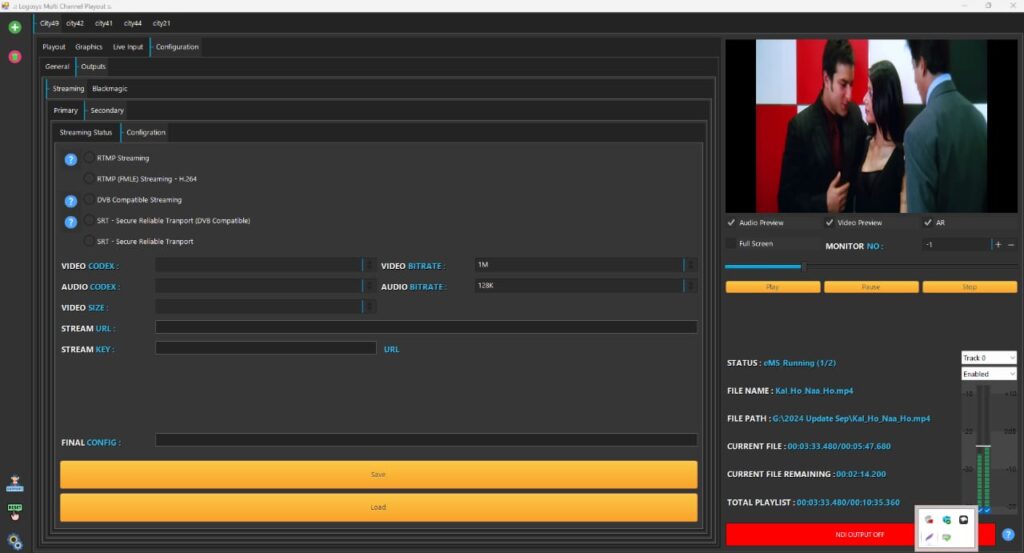Click the video preview thumbnail
This screenshot has height=553, width=1024.
[x=871, y=126]
